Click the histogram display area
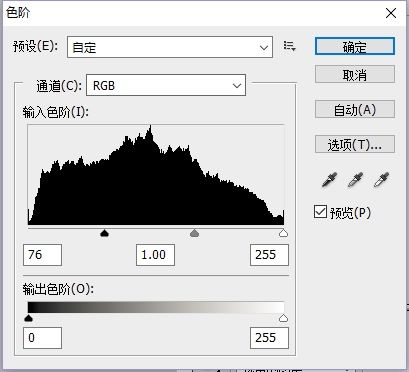 (x=156, y=175)
